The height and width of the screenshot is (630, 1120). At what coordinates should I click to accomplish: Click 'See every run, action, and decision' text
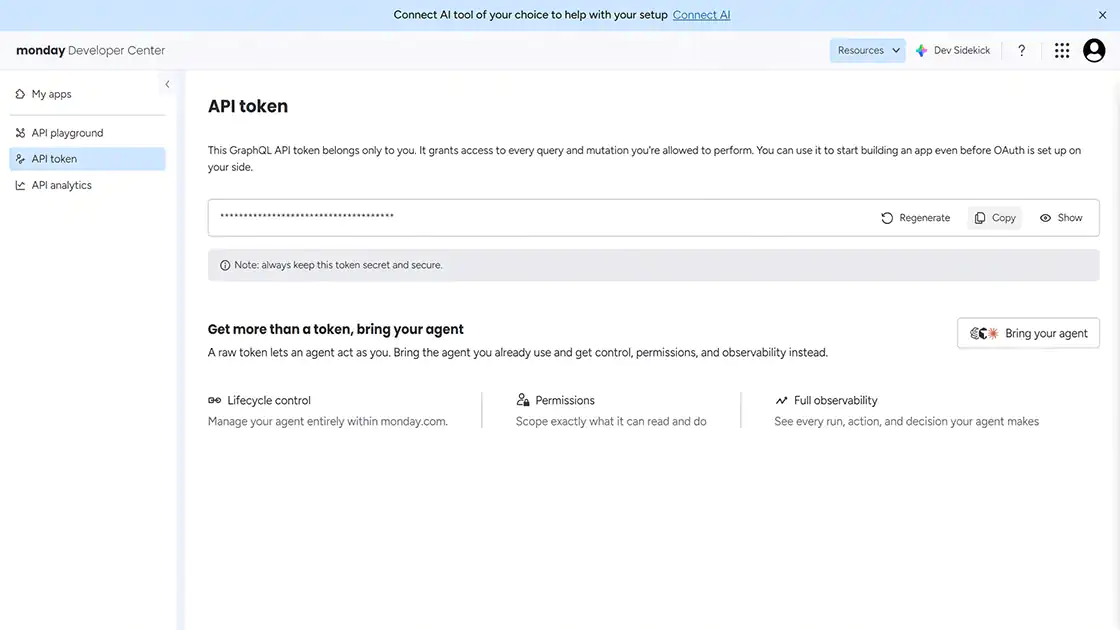click(906, 421)
